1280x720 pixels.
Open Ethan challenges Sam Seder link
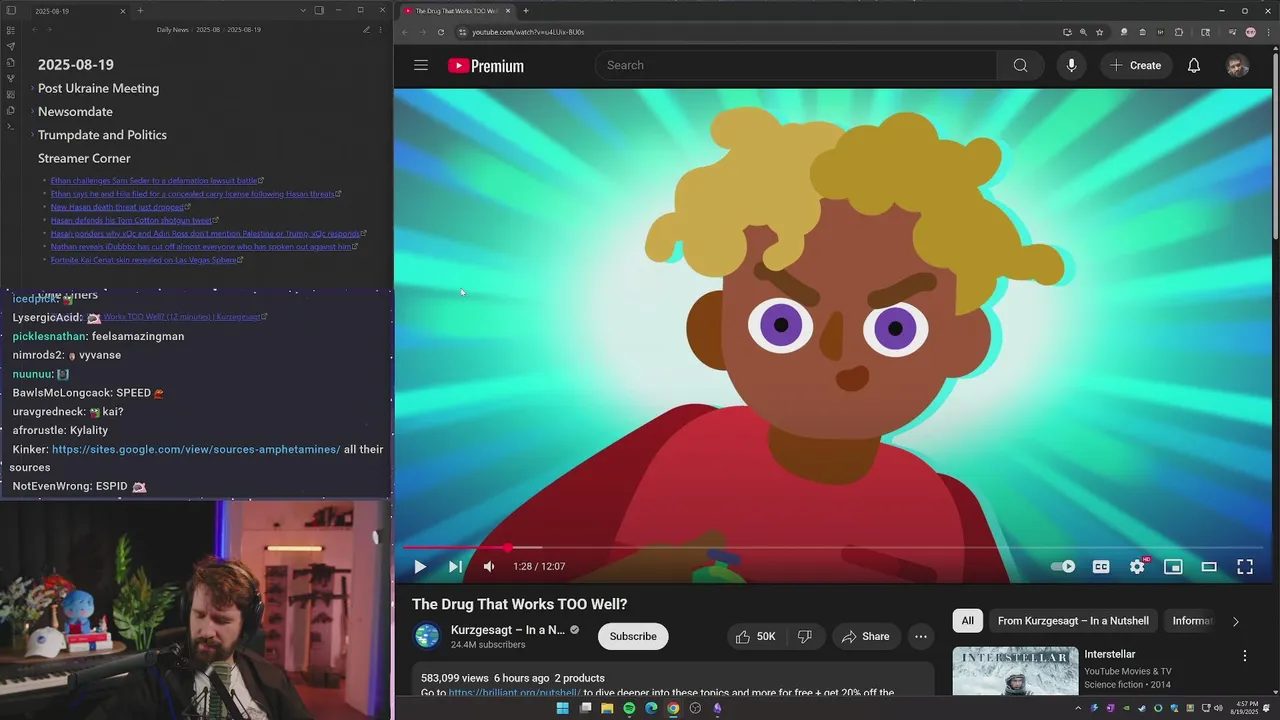pos(154,181)
